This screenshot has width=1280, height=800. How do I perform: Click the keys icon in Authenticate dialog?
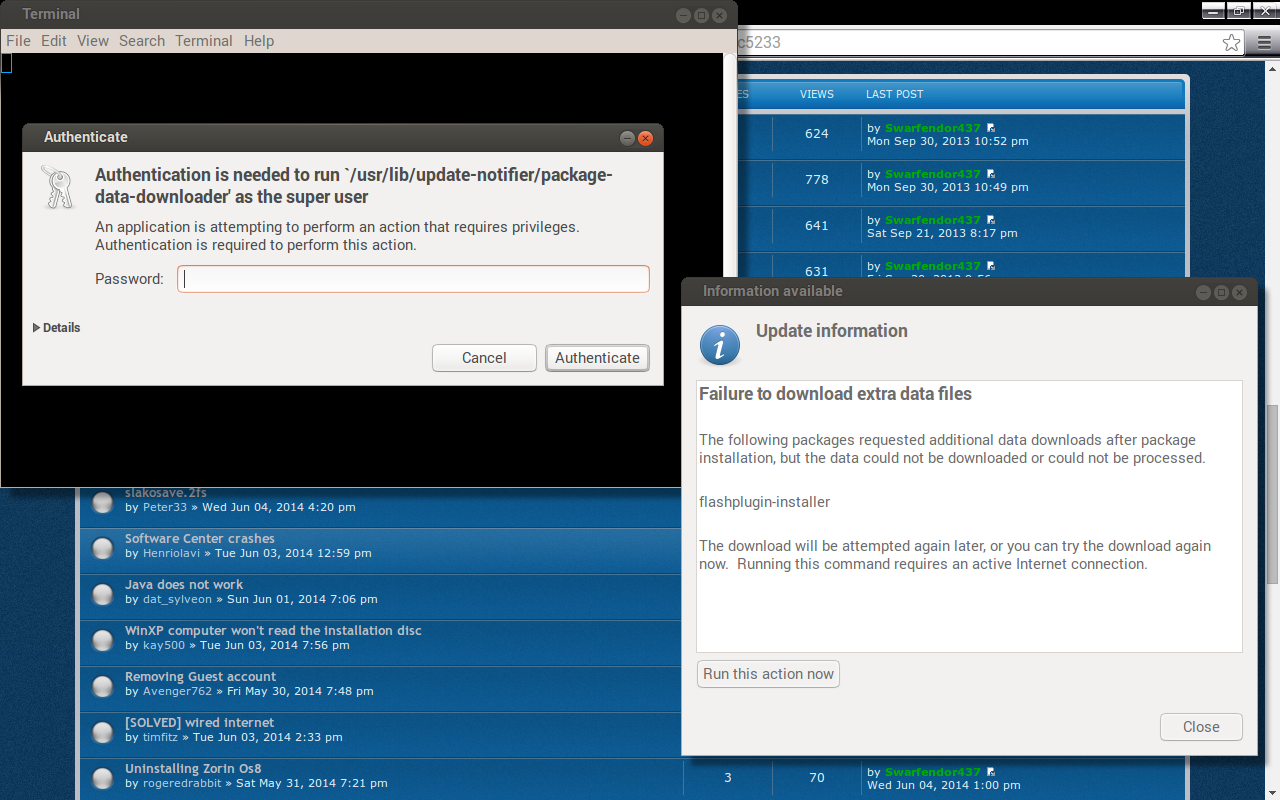click(58, 187)
